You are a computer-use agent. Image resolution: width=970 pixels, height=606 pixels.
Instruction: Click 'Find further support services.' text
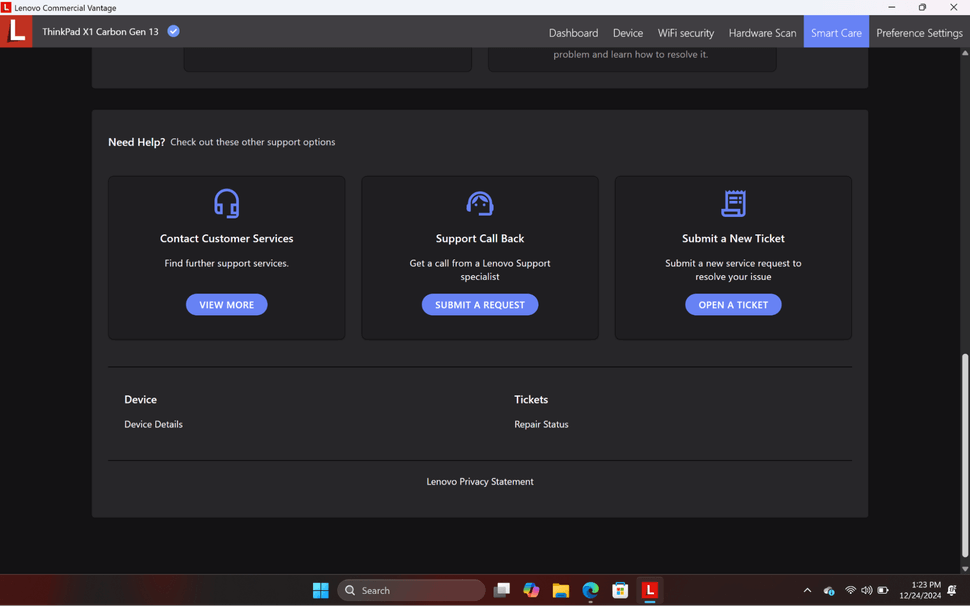[226, 263]
